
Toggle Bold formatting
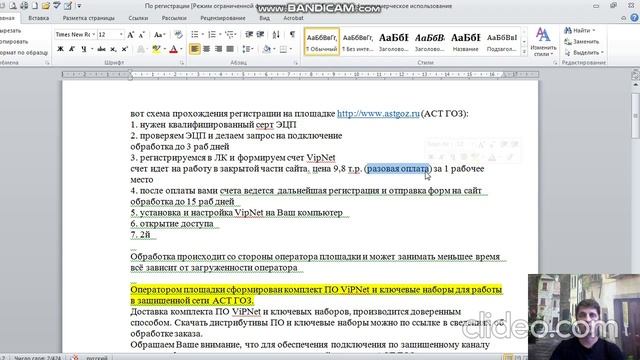pyautogui.click(x=60, y=49)
